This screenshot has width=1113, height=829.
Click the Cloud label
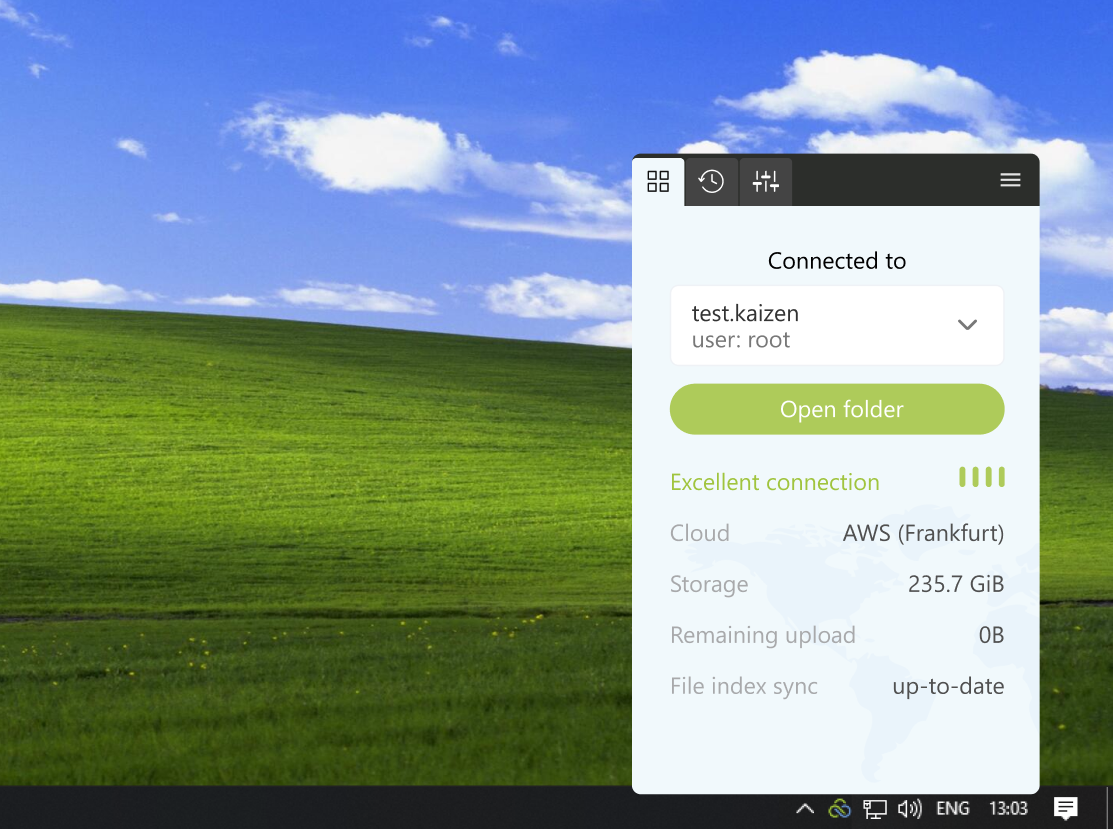(x=699, y=533)
